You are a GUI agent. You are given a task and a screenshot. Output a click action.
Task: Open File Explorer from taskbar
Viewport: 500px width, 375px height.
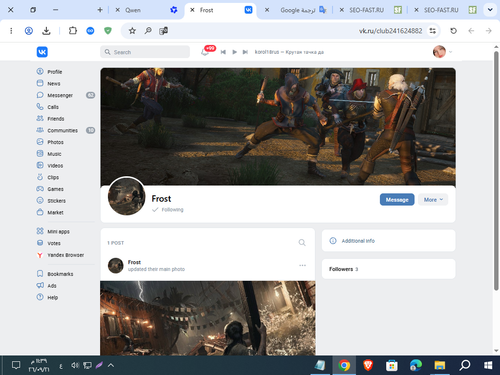coord(440,365)
